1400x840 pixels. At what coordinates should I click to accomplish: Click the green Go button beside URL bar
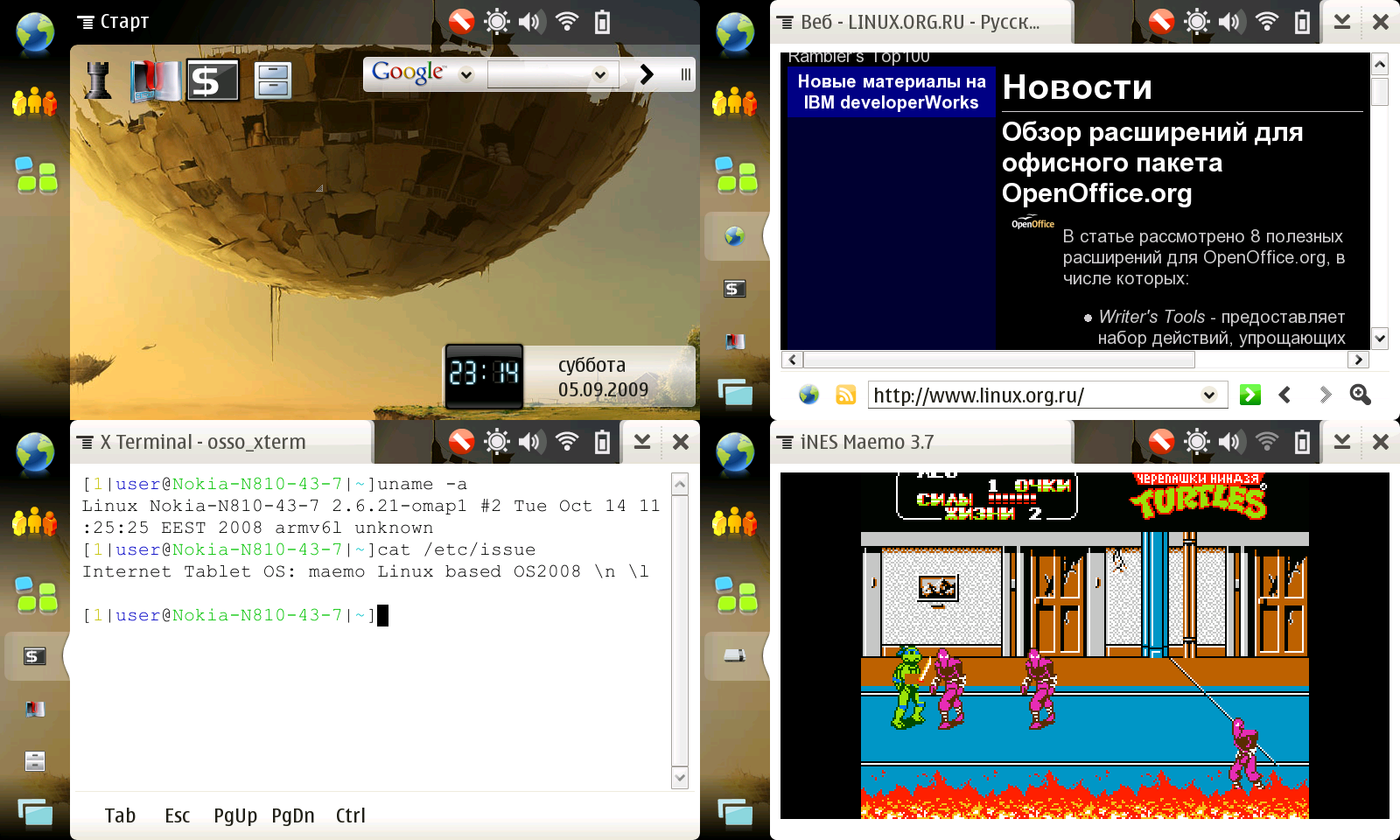click(1250, 395)
